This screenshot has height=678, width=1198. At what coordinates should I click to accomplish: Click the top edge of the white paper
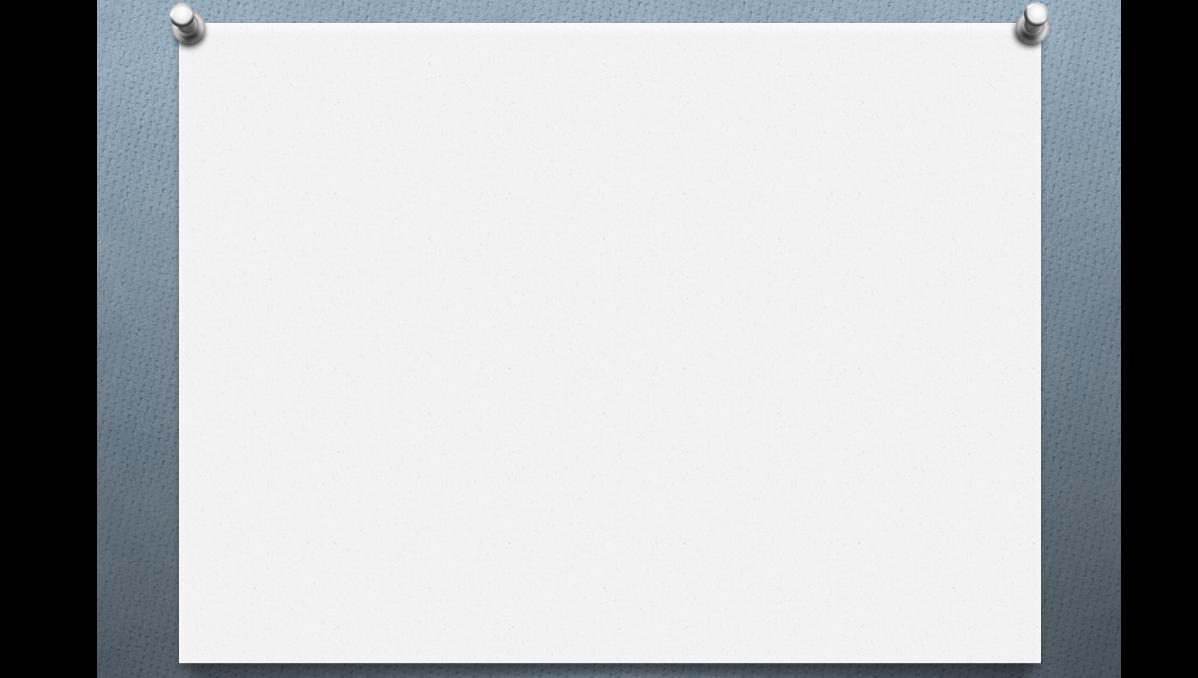point(610,24)
